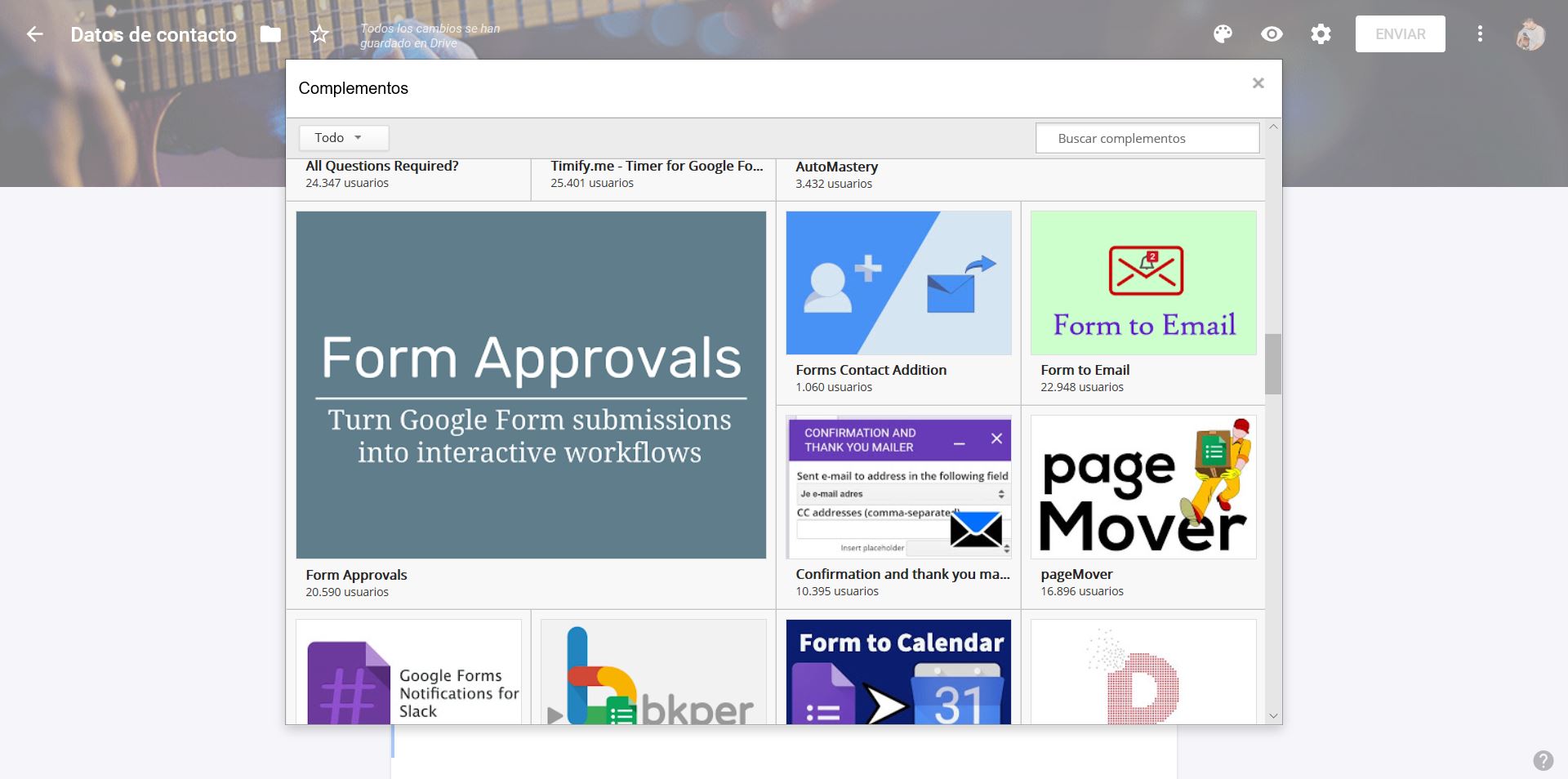Click the Buscar complementos search field
1568x779 pixels.
click(x=1147, y=139)
